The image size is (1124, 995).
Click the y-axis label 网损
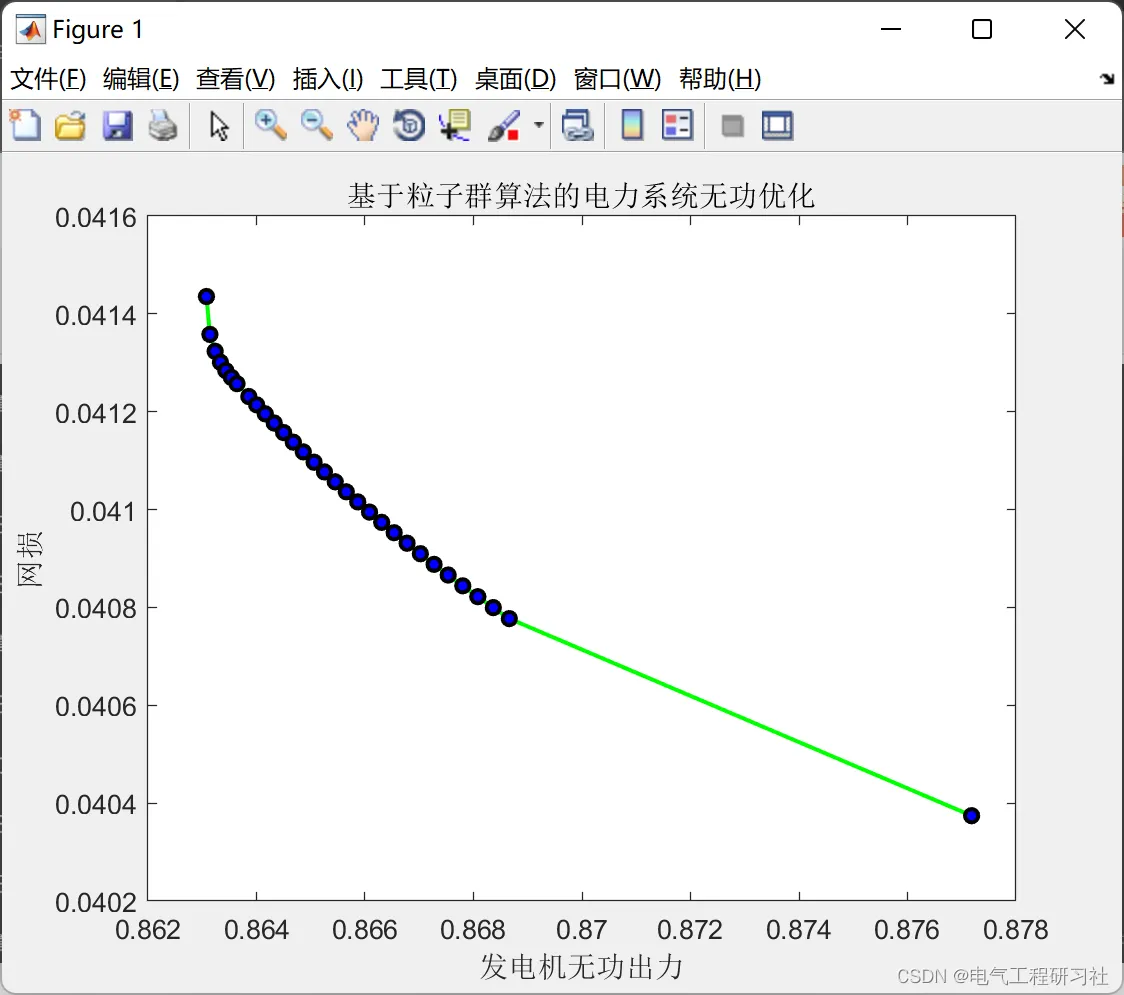click(x=29, y=559)
